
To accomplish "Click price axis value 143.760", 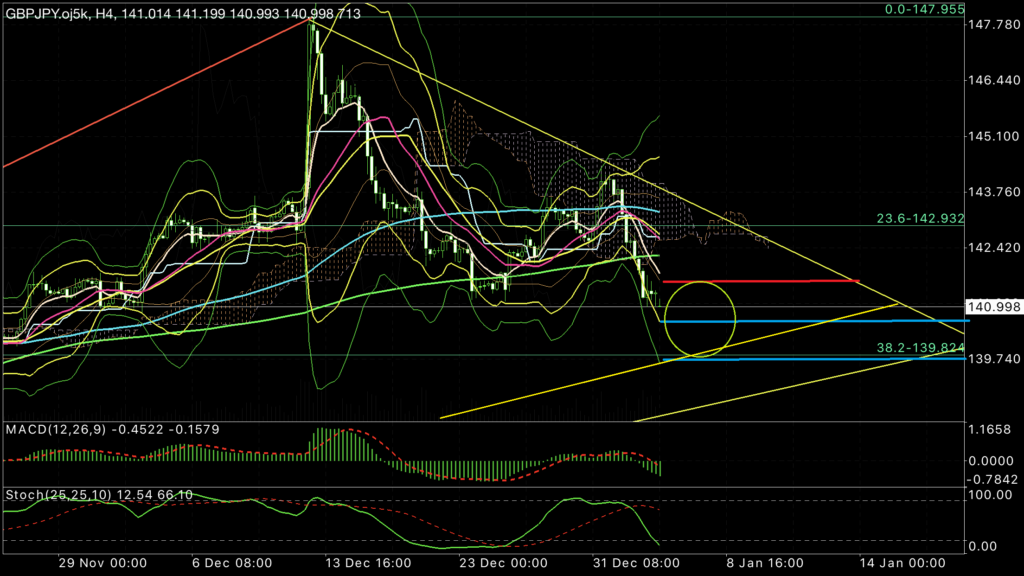I will [x=993, y=192].
